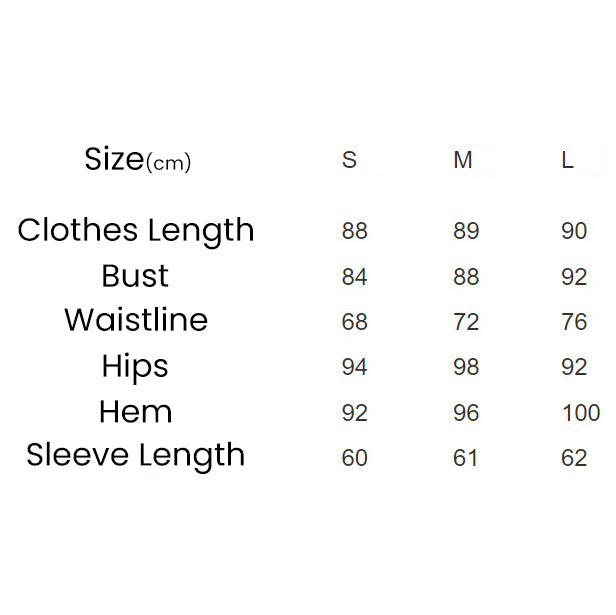Select Clothes Length value for size L
616x615 pixels.
[x=574, y=231]
